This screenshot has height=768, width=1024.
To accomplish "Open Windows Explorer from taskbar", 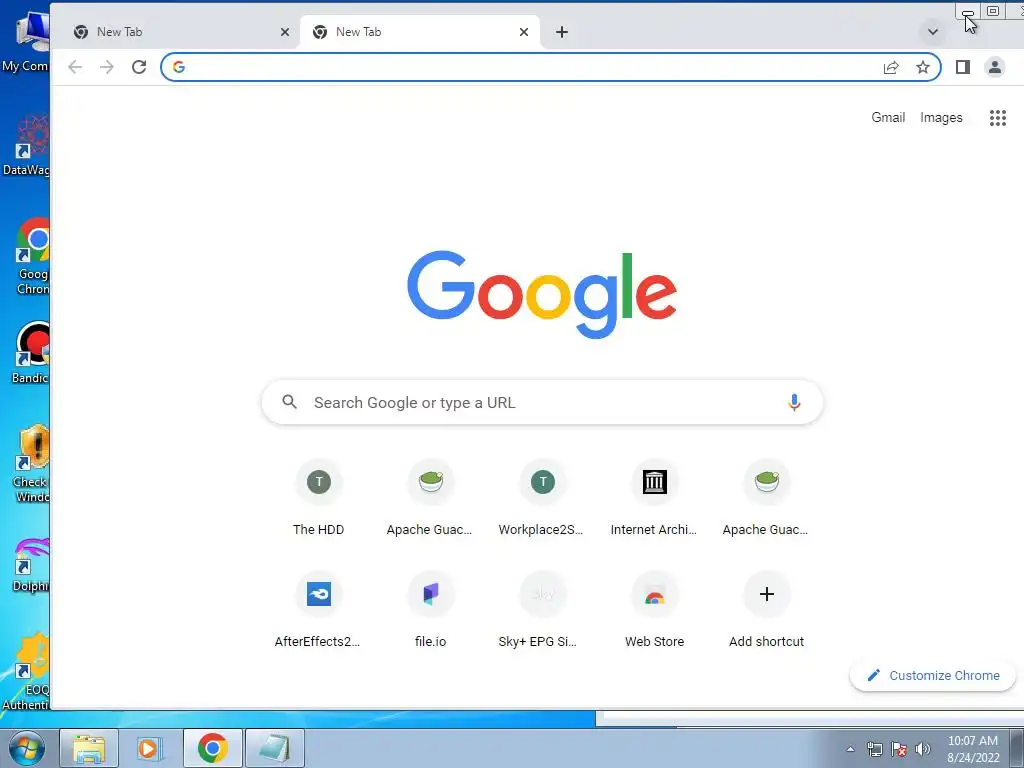I will click(x=89, y=748).
